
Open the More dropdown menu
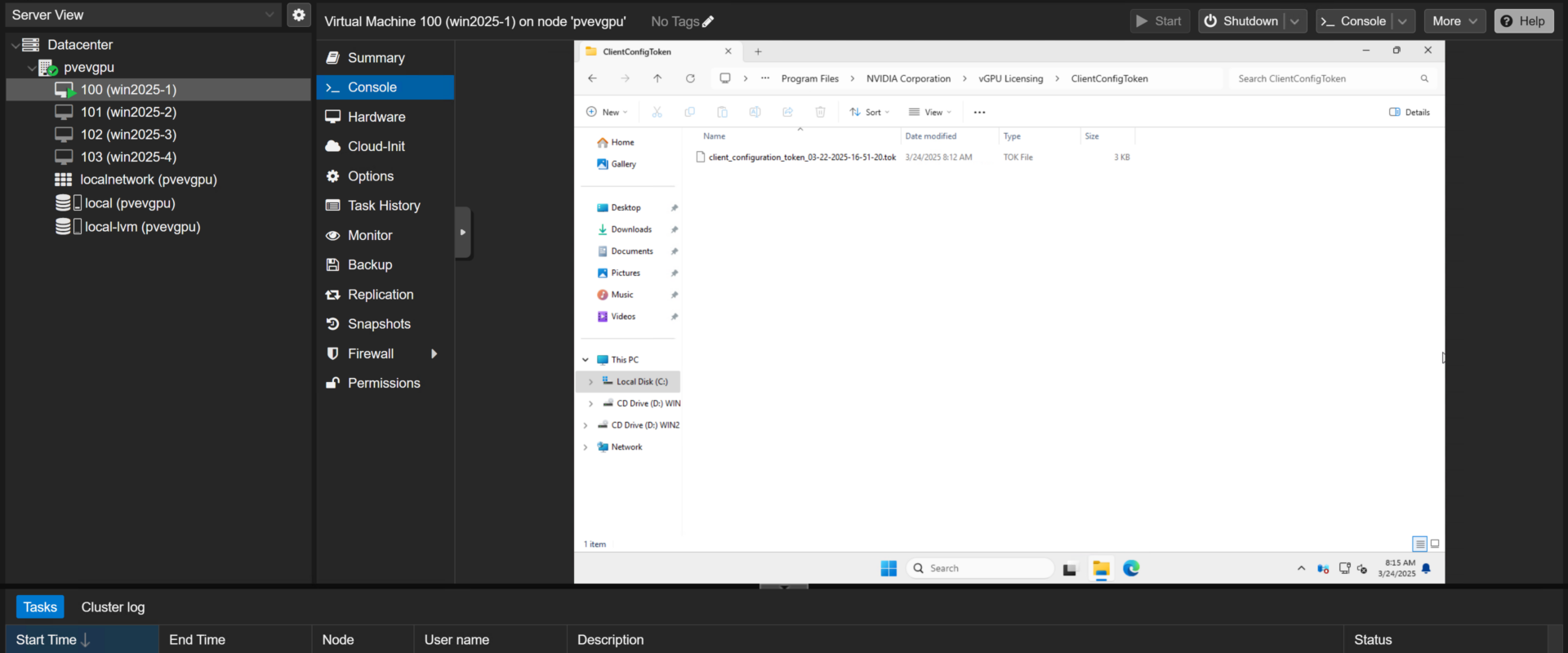[x=1454, y=21]
